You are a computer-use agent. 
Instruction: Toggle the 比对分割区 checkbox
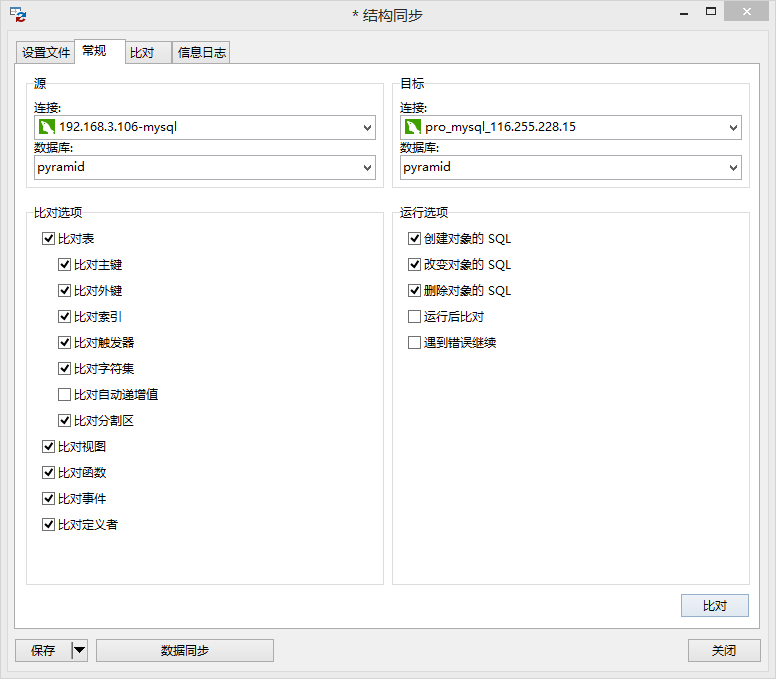point(64,421)
